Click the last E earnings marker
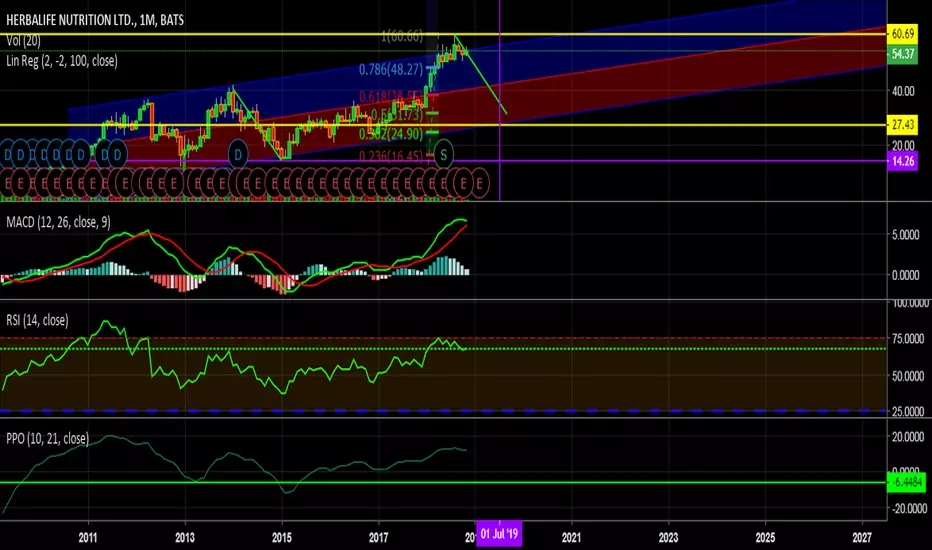 click(x=479, y=183)
